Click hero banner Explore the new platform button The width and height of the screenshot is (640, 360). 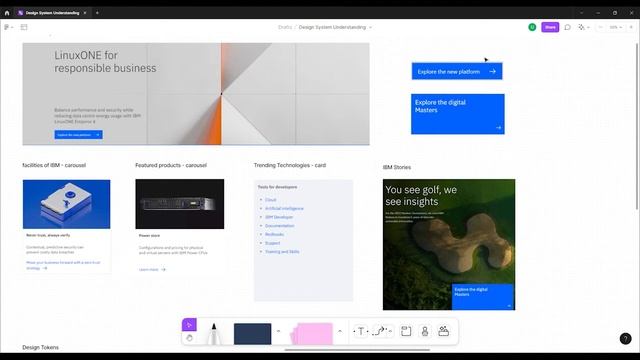(78, 135)
